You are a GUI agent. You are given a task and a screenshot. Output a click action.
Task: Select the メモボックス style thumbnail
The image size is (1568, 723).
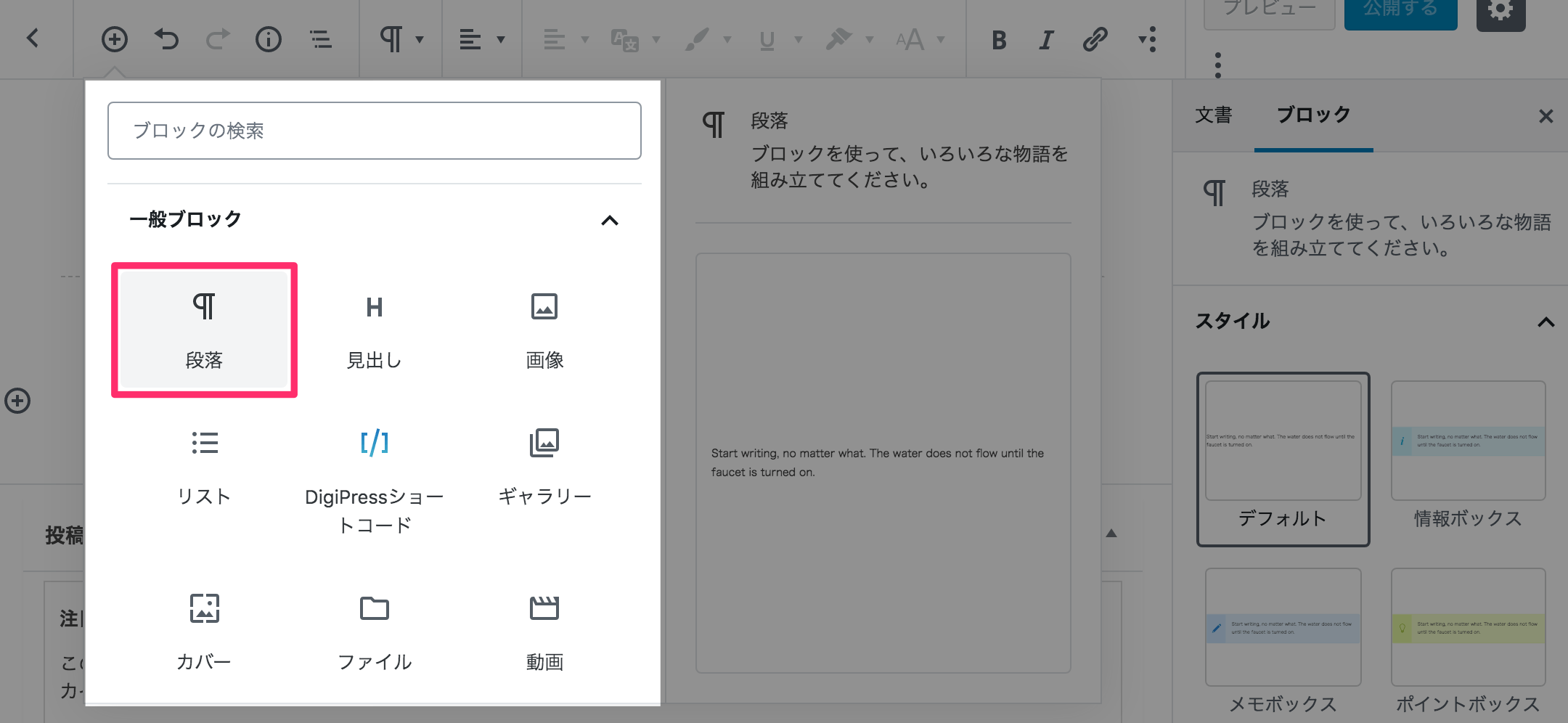click(1283, 640)
